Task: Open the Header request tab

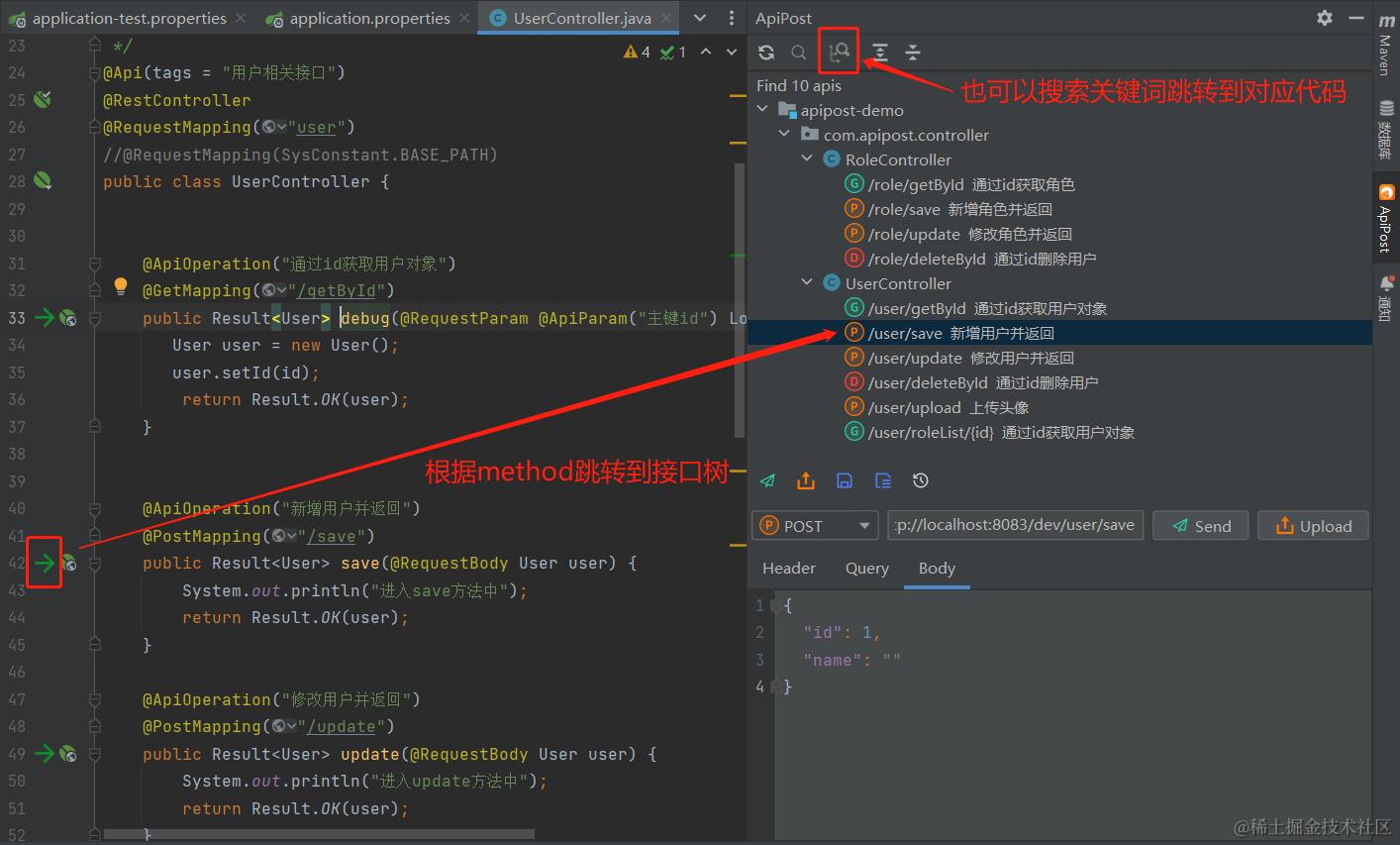Action: [x=789, y=569]
